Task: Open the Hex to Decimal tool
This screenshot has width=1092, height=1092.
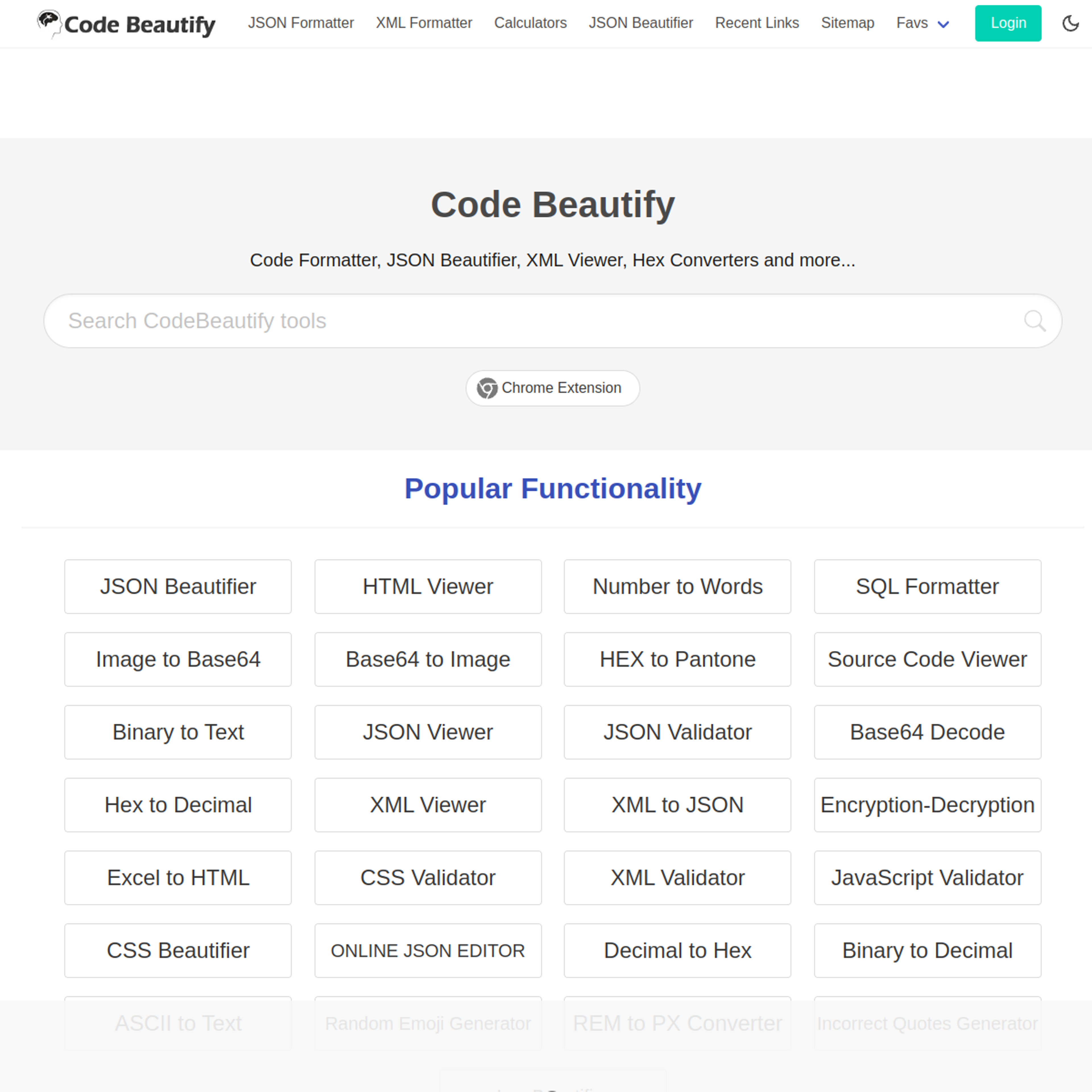Action: [x=178, y=805]
